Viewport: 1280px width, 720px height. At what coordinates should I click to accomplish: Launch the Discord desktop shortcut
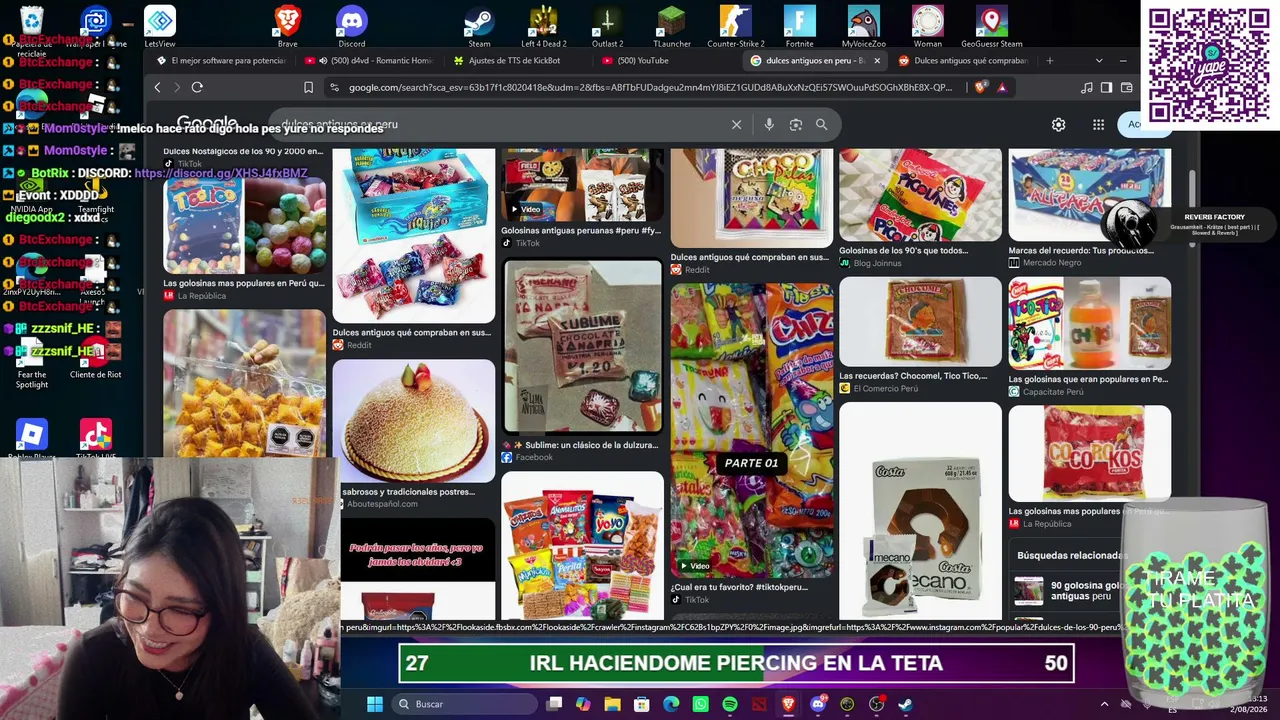(352, 25)
